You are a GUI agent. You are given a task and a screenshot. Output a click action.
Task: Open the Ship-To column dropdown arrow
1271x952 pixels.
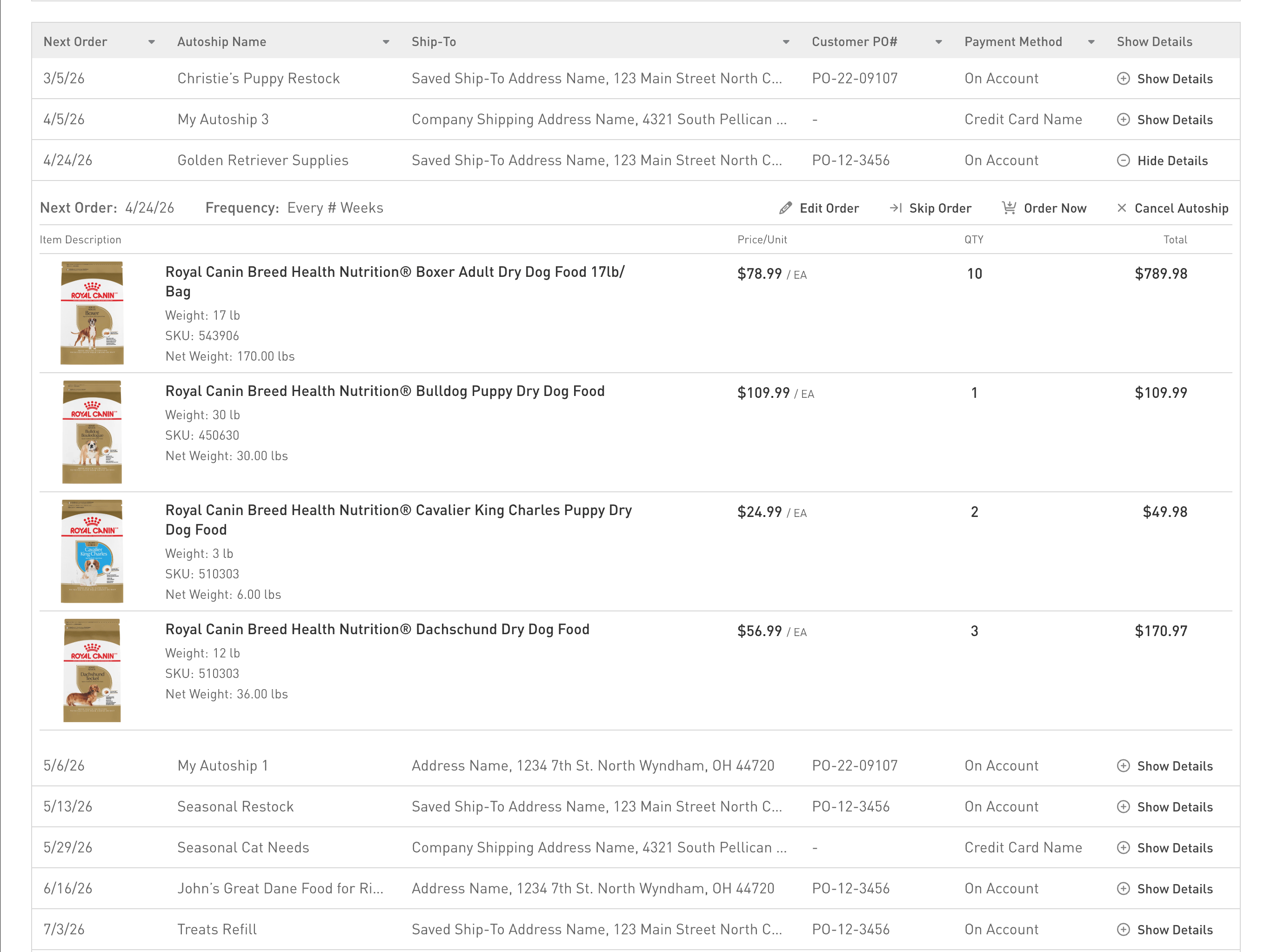tap(786, 42)
